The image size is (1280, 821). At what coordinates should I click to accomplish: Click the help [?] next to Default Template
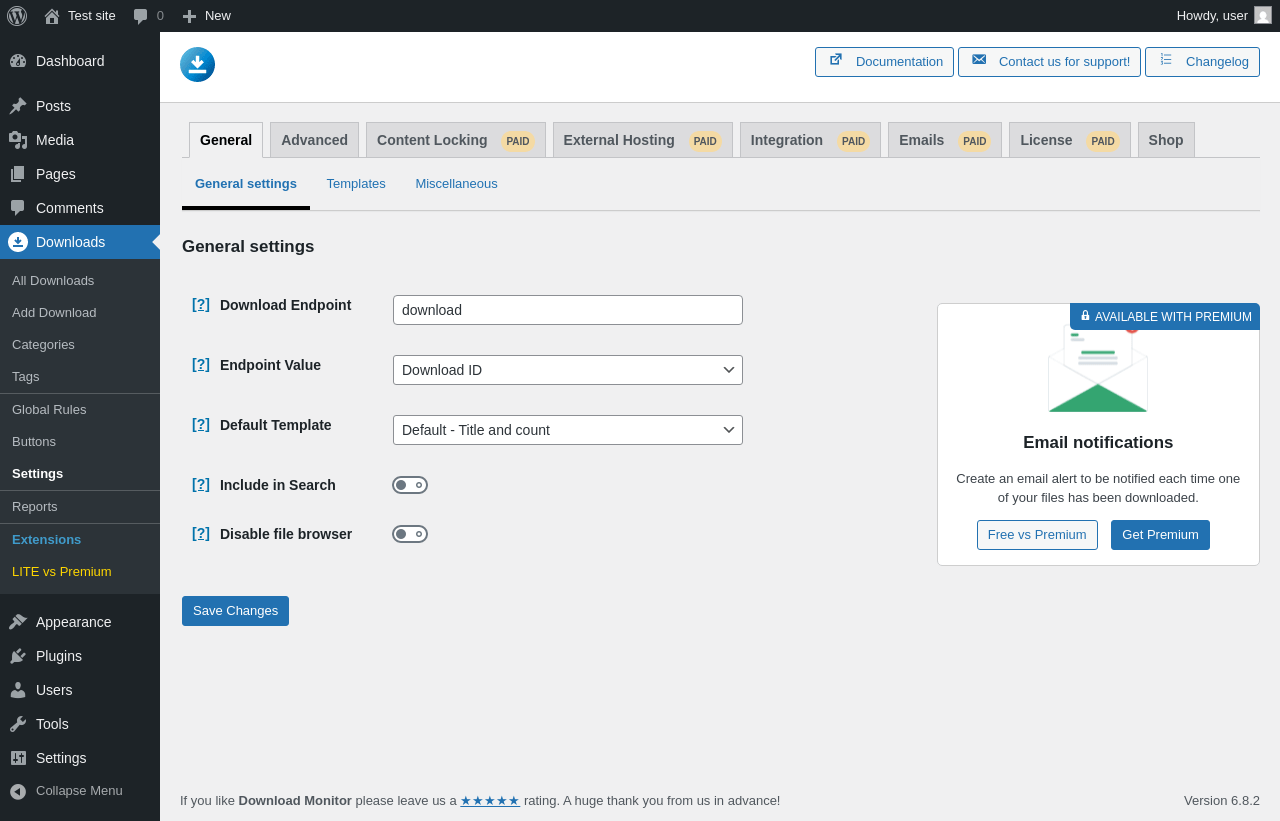201,424
